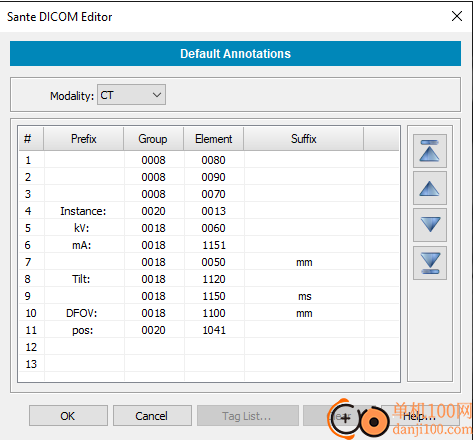Screen dimensions: 476x440
Task: Click the Suffix column header
Action: (304, 139)
